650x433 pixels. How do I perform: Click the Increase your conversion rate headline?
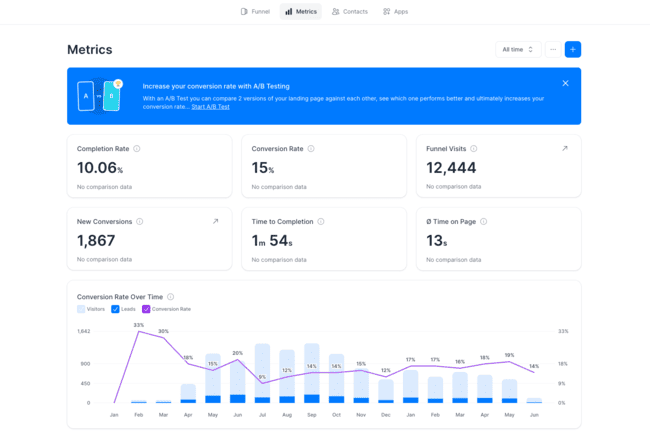pyautogui.click(x=216, y=86)
